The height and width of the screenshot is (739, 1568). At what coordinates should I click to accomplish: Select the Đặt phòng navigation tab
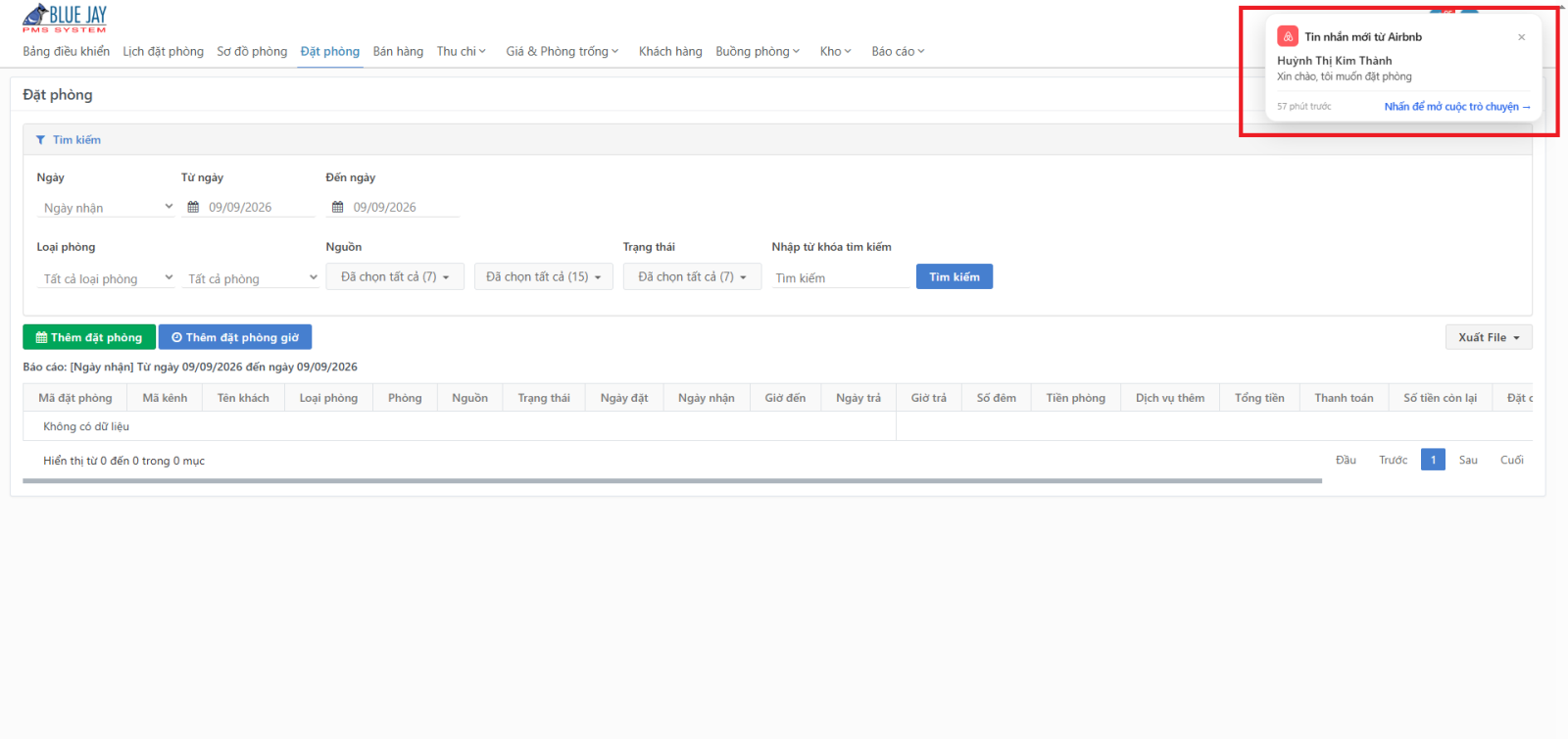click(x=330, y=51)
